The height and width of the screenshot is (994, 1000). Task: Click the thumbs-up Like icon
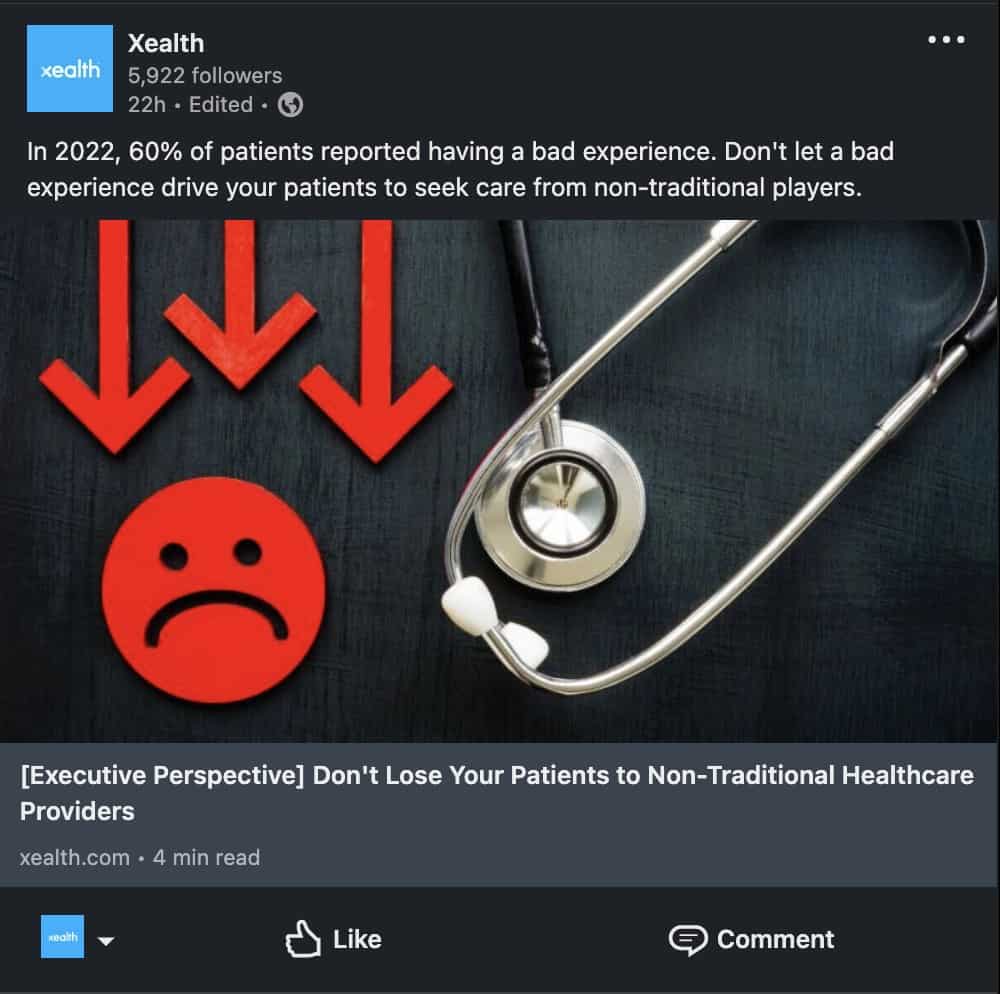click(302, 939)
